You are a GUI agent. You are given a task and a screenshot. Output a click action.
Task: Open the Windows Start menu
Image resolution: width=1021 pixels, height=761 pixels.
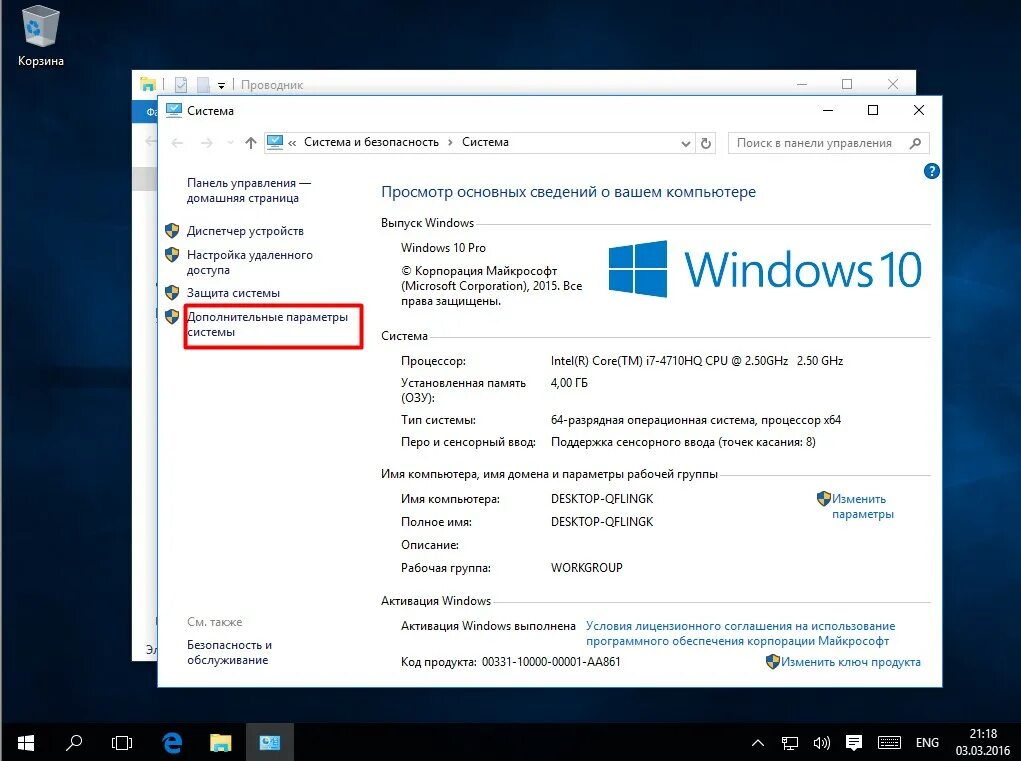pyautogui.click(x=26, y=743)
